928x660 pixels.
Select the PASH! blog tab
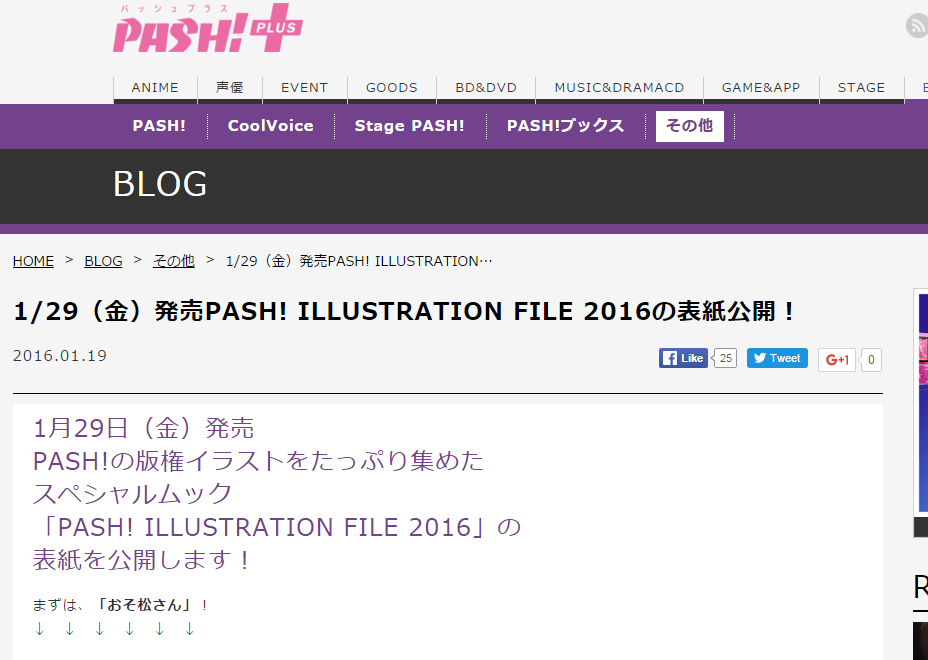coord(159,126)
